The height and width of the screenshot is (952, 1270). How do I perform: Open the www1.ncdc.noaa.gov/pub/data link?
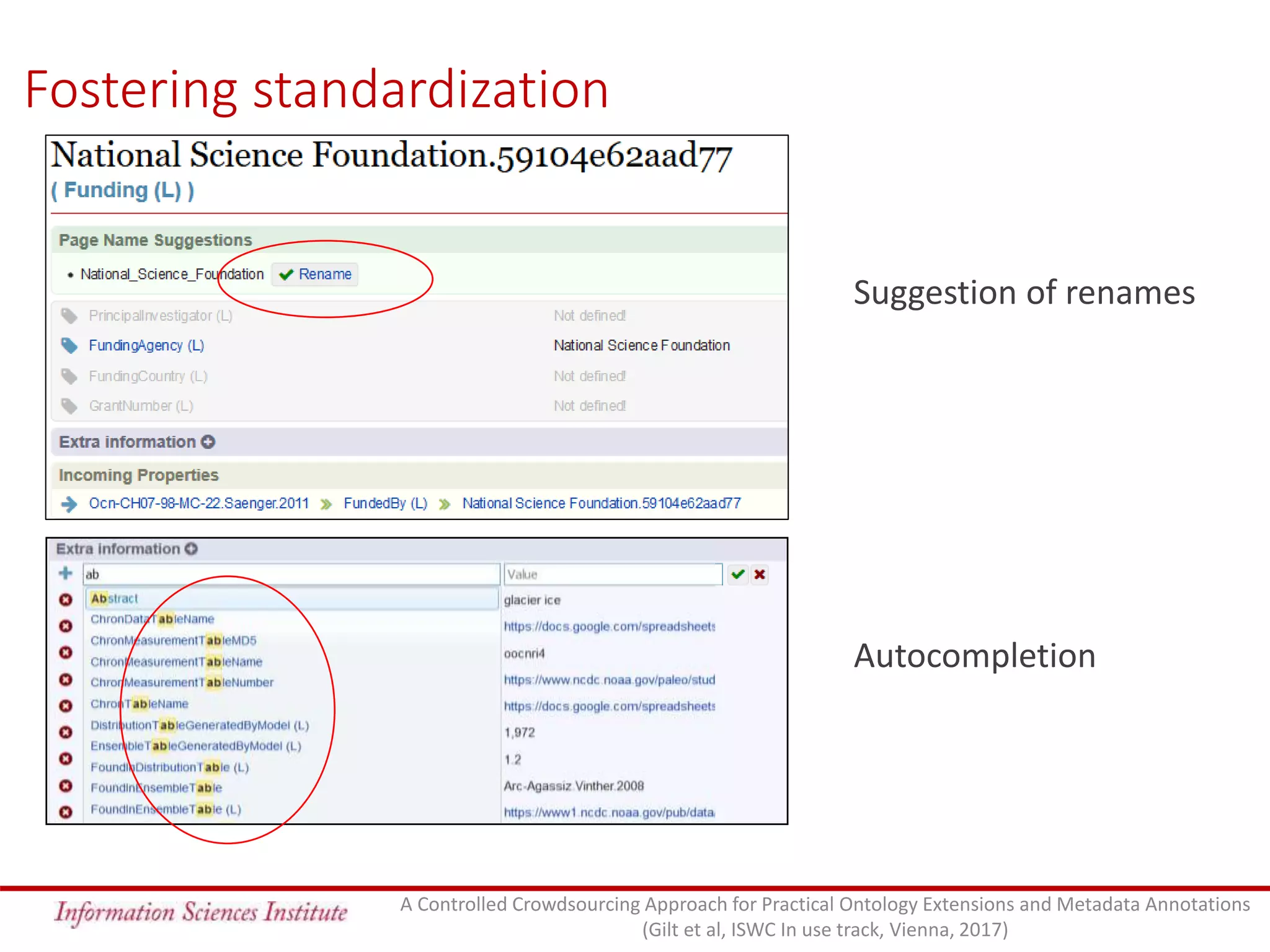[x=610, y=813]
